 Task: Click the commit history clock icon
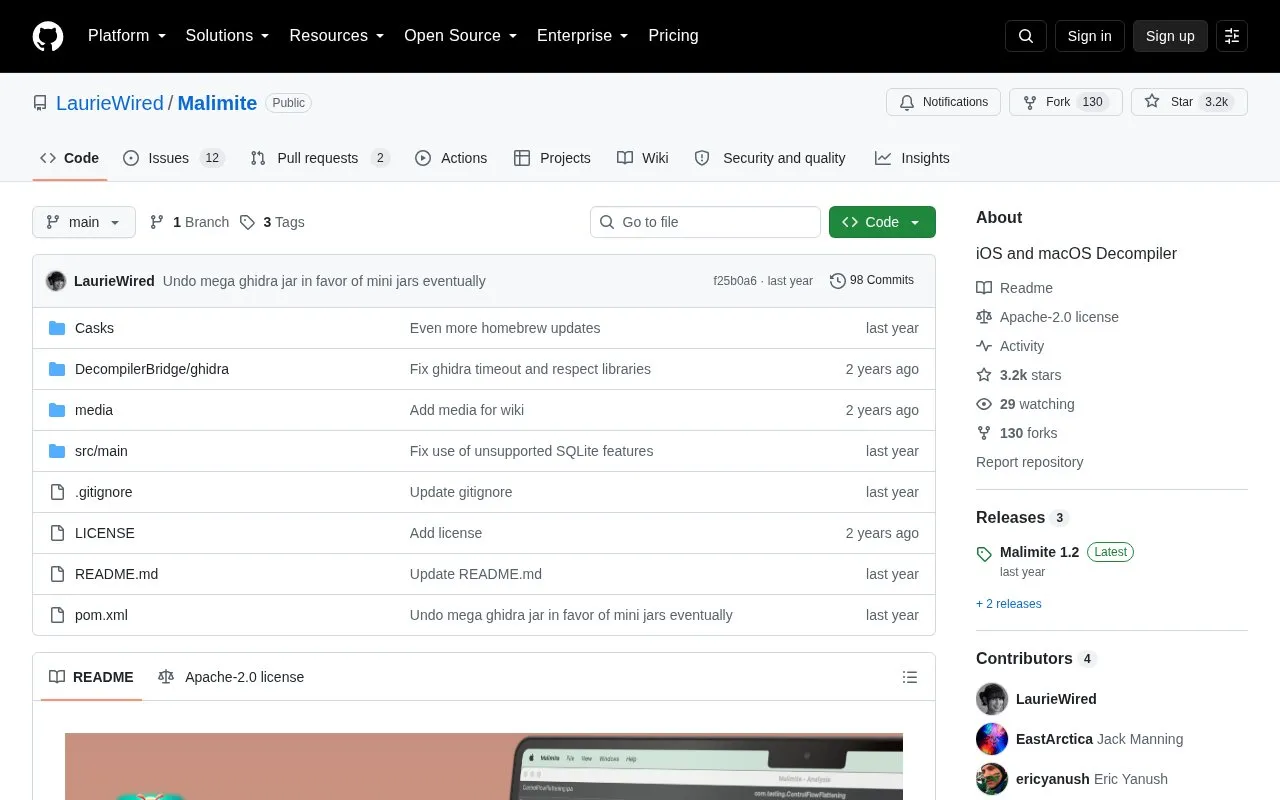[x=838, y=281]
